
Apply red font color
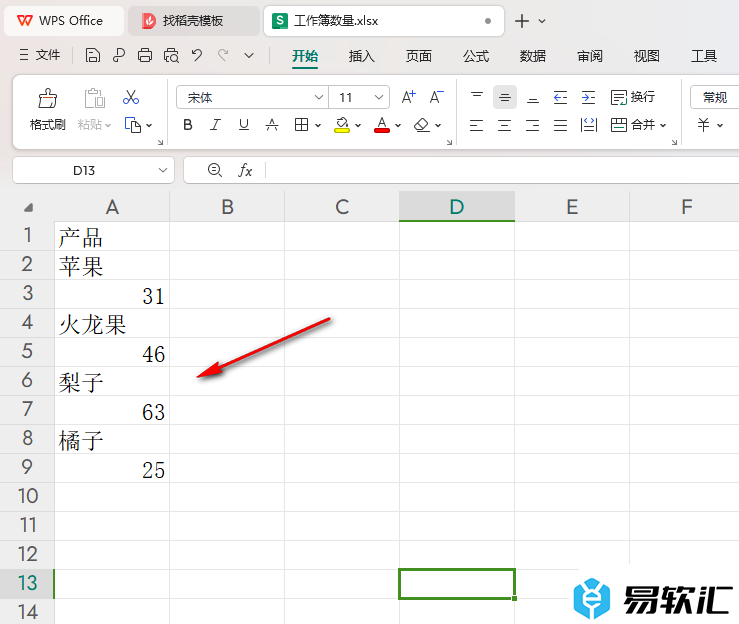(x=382, y=125)
